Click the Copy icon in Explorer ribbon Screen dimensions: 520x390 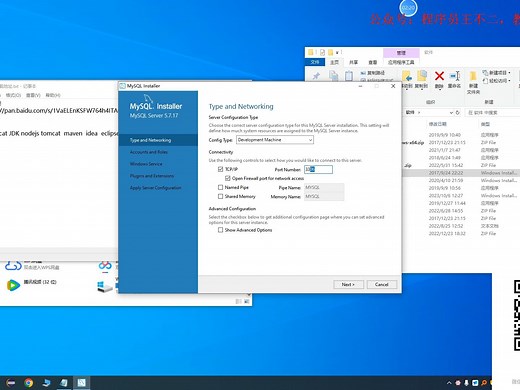pos(334,76)
